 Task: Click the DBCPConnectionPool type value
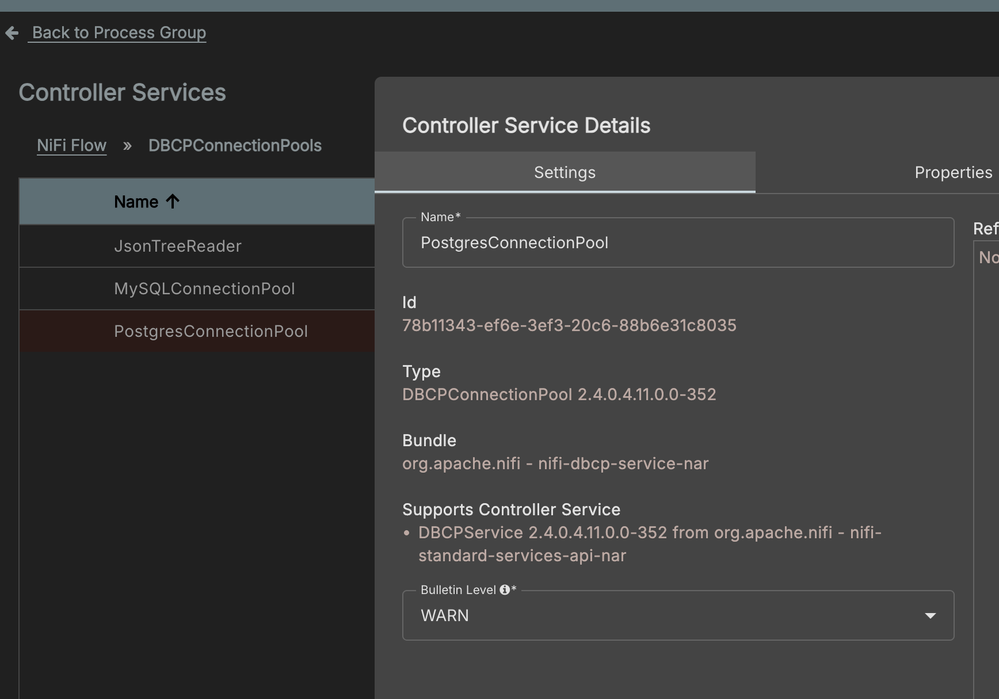click(559, 395)
